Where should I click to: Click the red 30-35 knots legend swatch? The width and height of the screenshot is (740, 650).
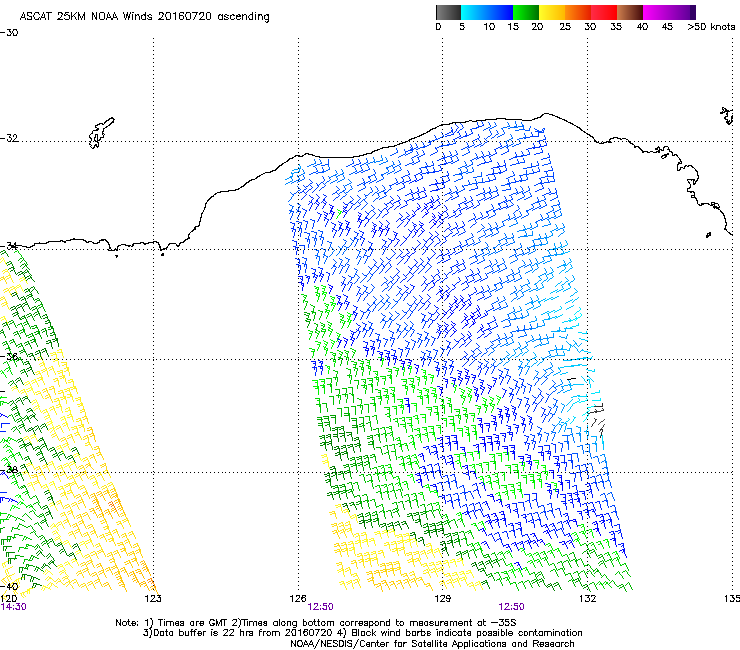[604, 12]
